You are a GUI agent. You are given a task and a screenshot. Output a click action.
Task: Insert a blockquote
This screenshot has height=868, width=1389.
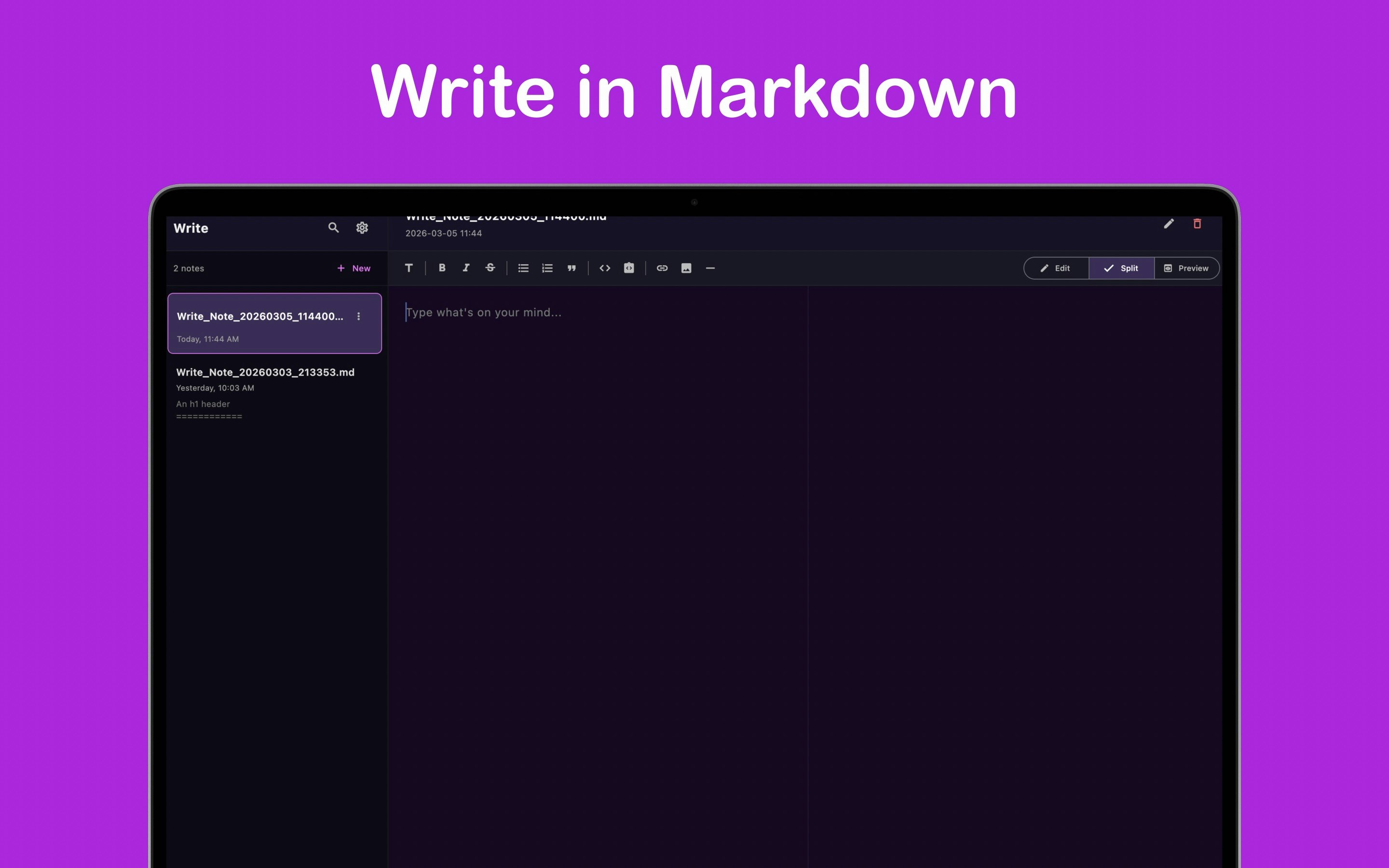(x=571, y=268)
